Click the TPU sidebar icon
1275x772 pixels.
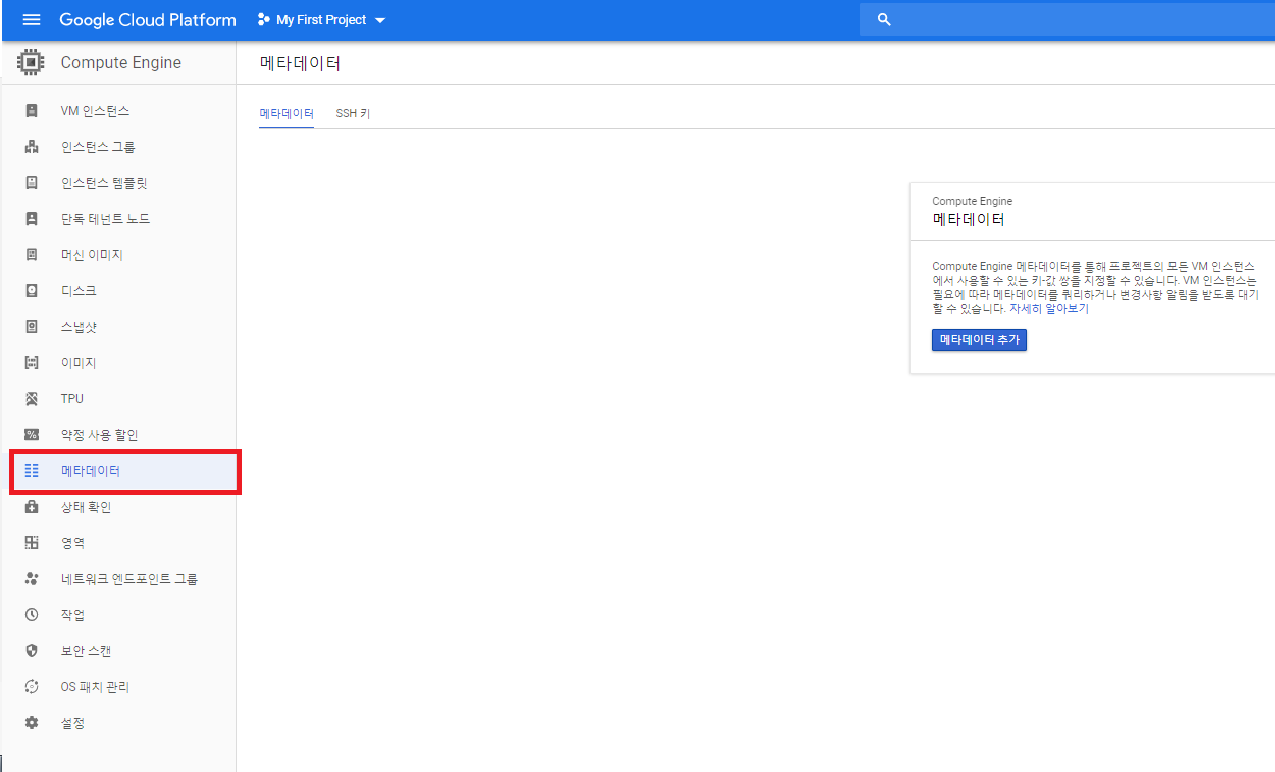pos(31,399)
